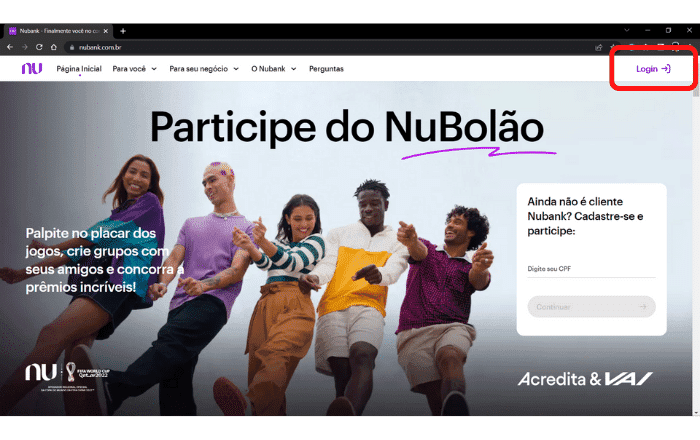Image resolution: width=700 pixels, height=440 pixels.
Task: Select the Nubank browser tab
Action: click(x=58, y=31)
